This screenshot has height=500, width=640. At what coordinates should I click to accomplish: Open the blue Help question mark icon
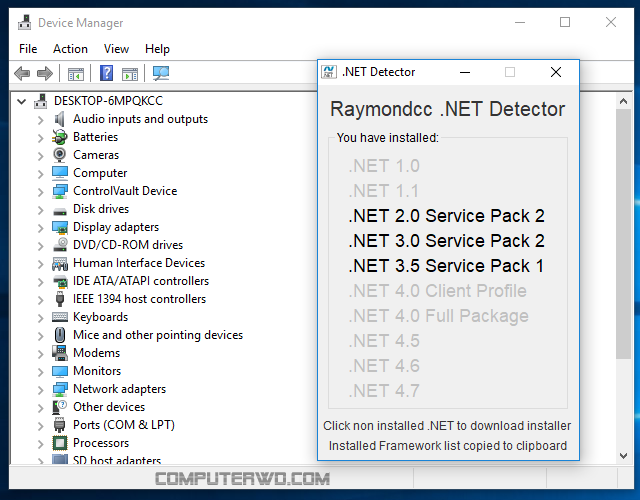click(x=107, y=73)
